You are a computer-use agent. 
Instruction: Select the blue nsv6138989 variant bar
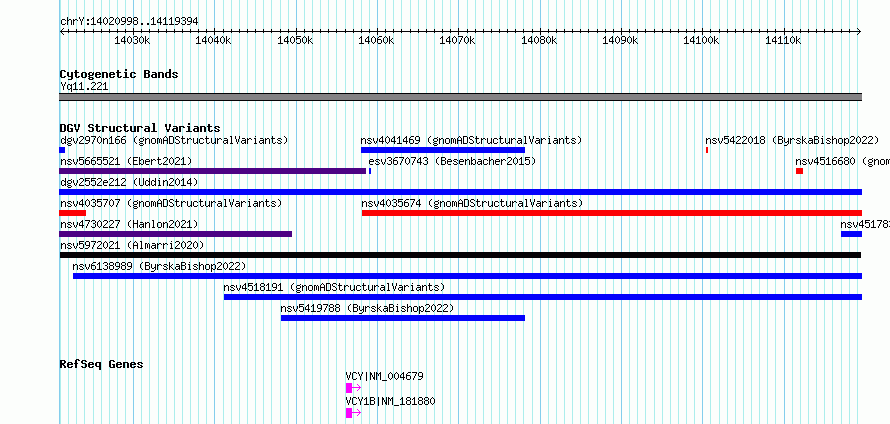click(467, 276)
